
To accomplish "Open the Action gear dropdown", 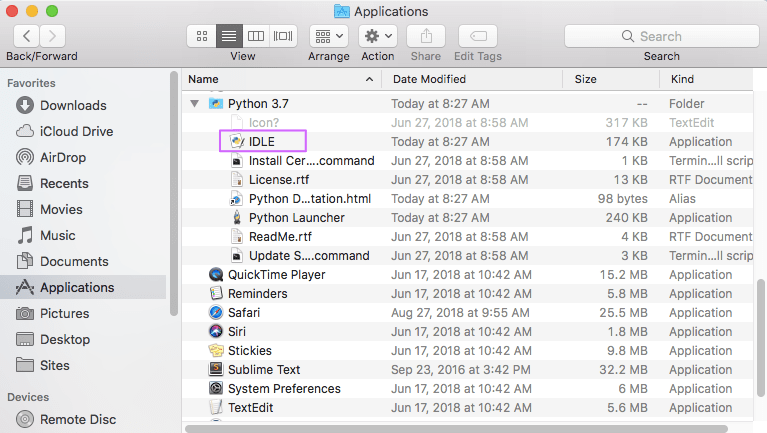I will click(377, 36).
